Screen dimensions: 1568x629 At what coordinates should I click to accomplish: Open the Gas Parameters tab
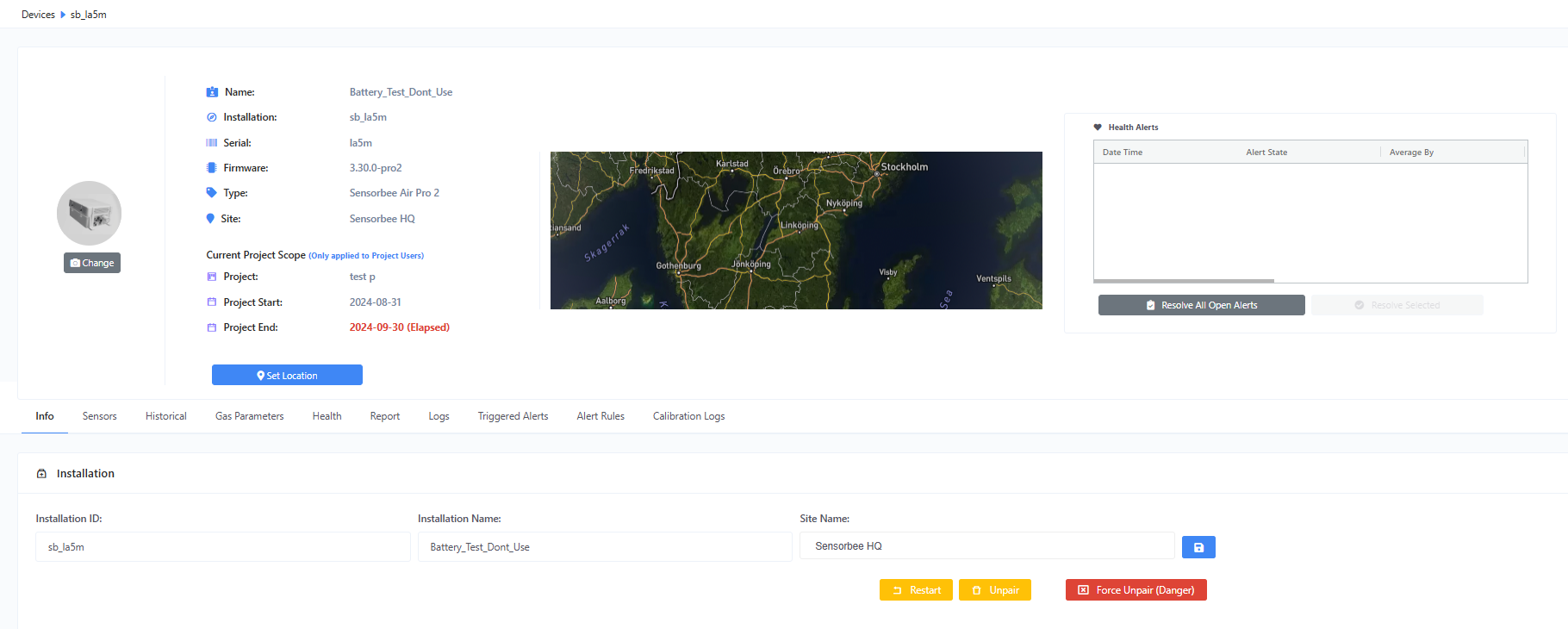[249, 416]
